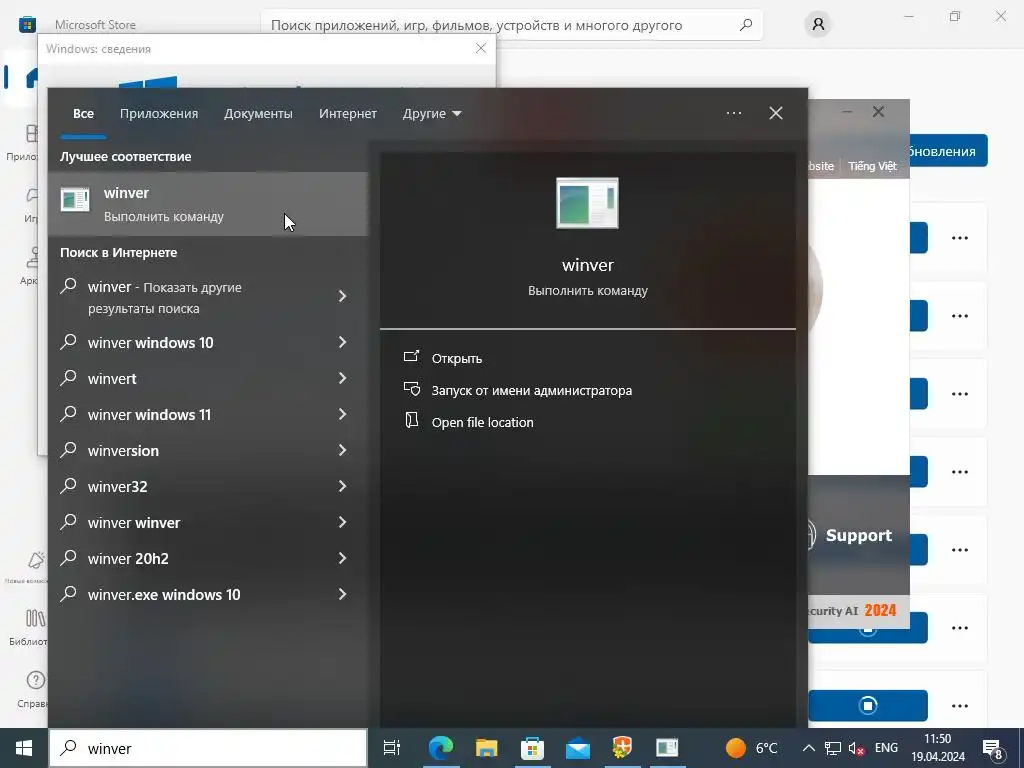
Task: Search web for winversion
Action: click(208, 450)
